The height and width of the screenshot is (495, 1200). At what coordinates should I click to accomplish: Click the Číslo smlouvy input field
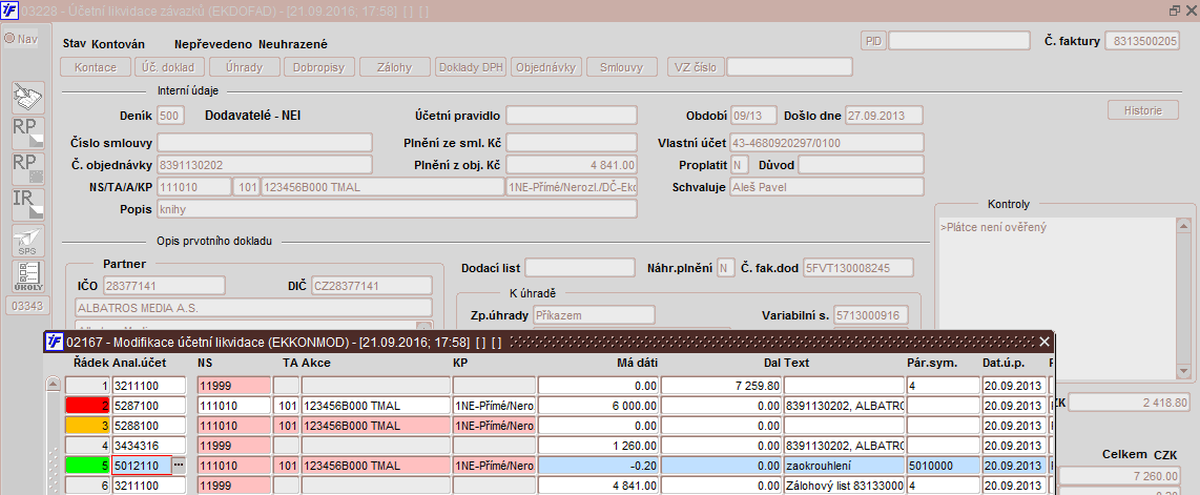point(264,143)
